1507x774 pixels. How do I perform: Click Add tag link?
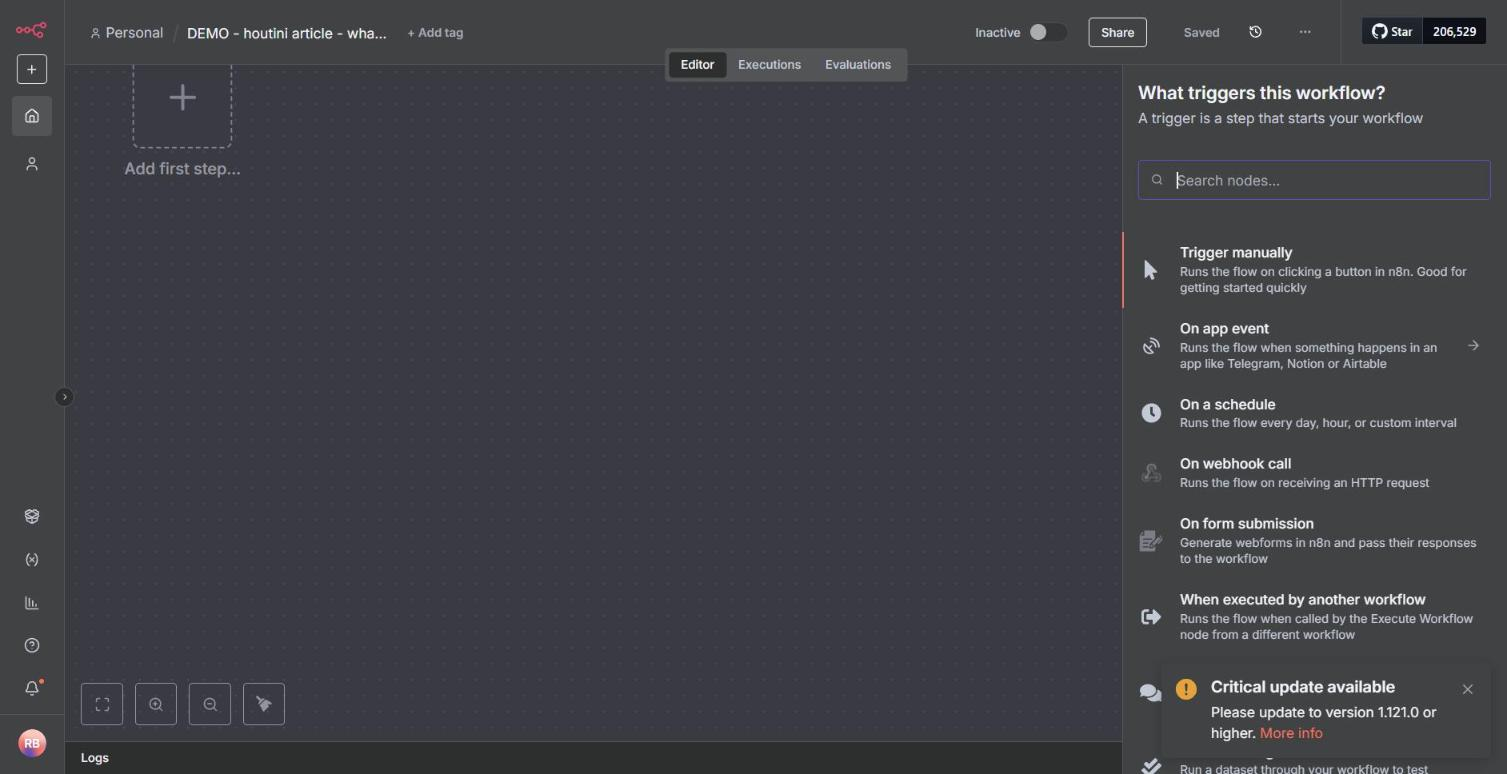(435, 33)
